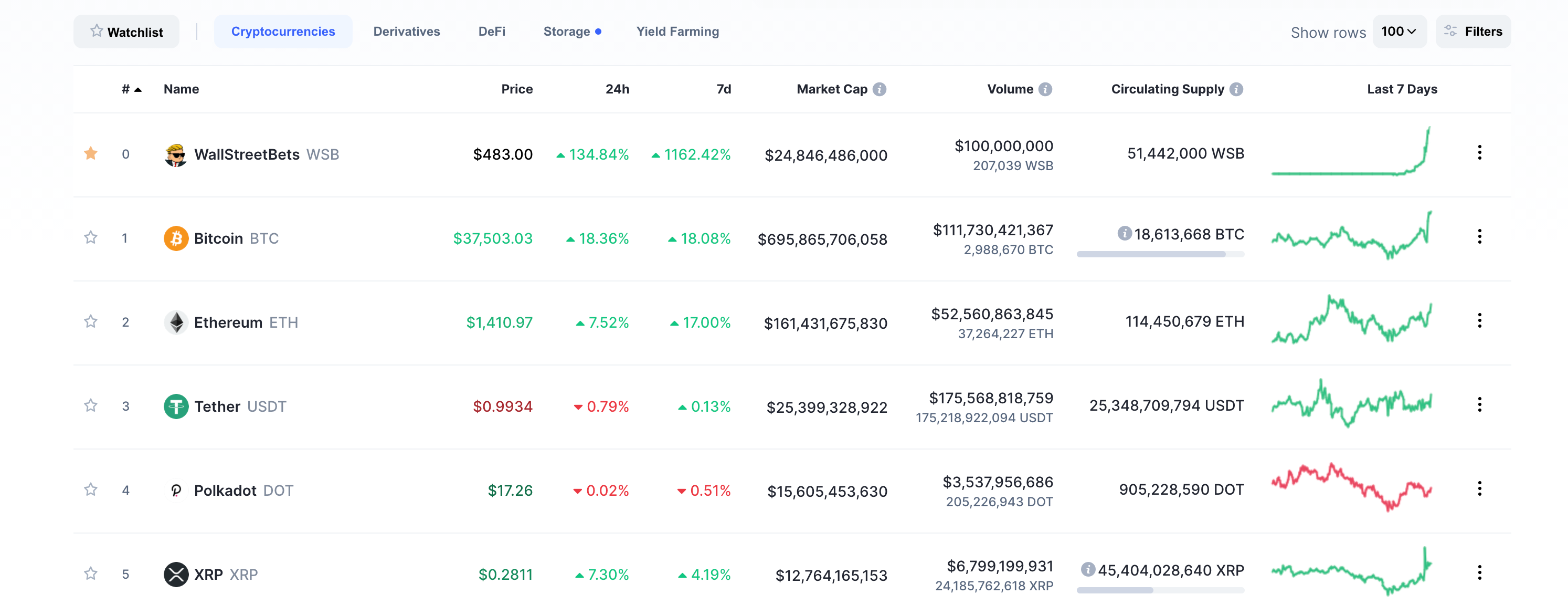This screenshot has height=605, width=1568.
Task: Click the XRP circulating supply info icon
Action: (1088, 570)
